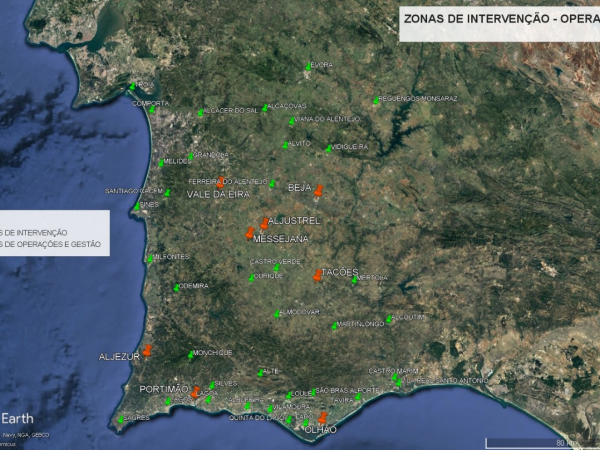Select the green marker at Castro Verde
The image size is (600, 450).
pos(276,267)
